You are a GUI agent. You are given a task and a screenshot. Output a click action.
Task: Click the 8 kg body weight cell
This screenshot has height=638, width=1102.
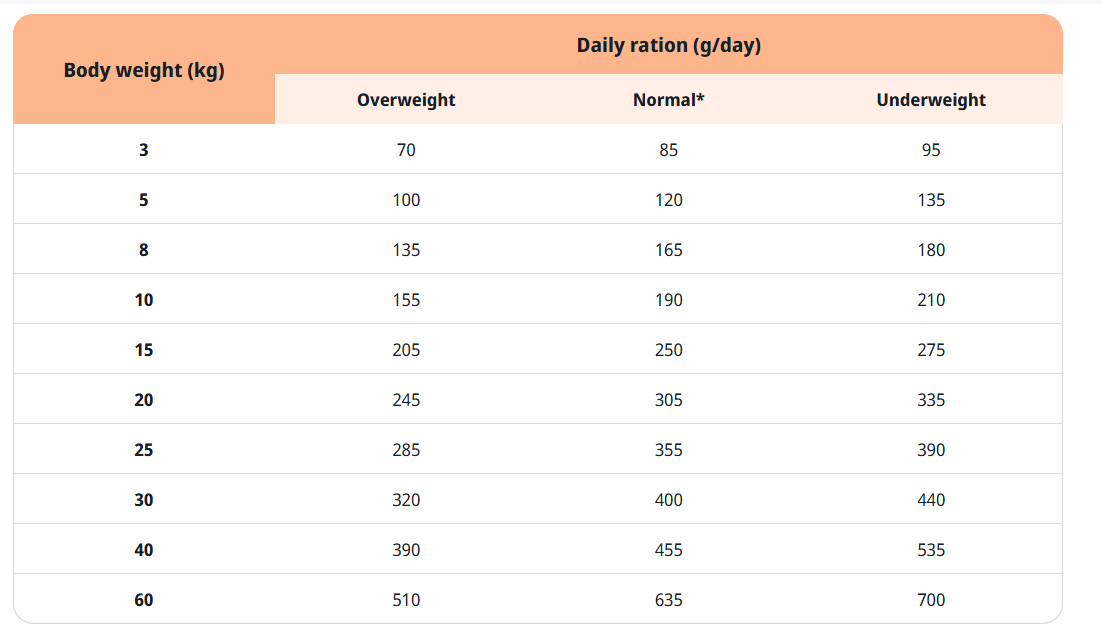pos(144,250)
